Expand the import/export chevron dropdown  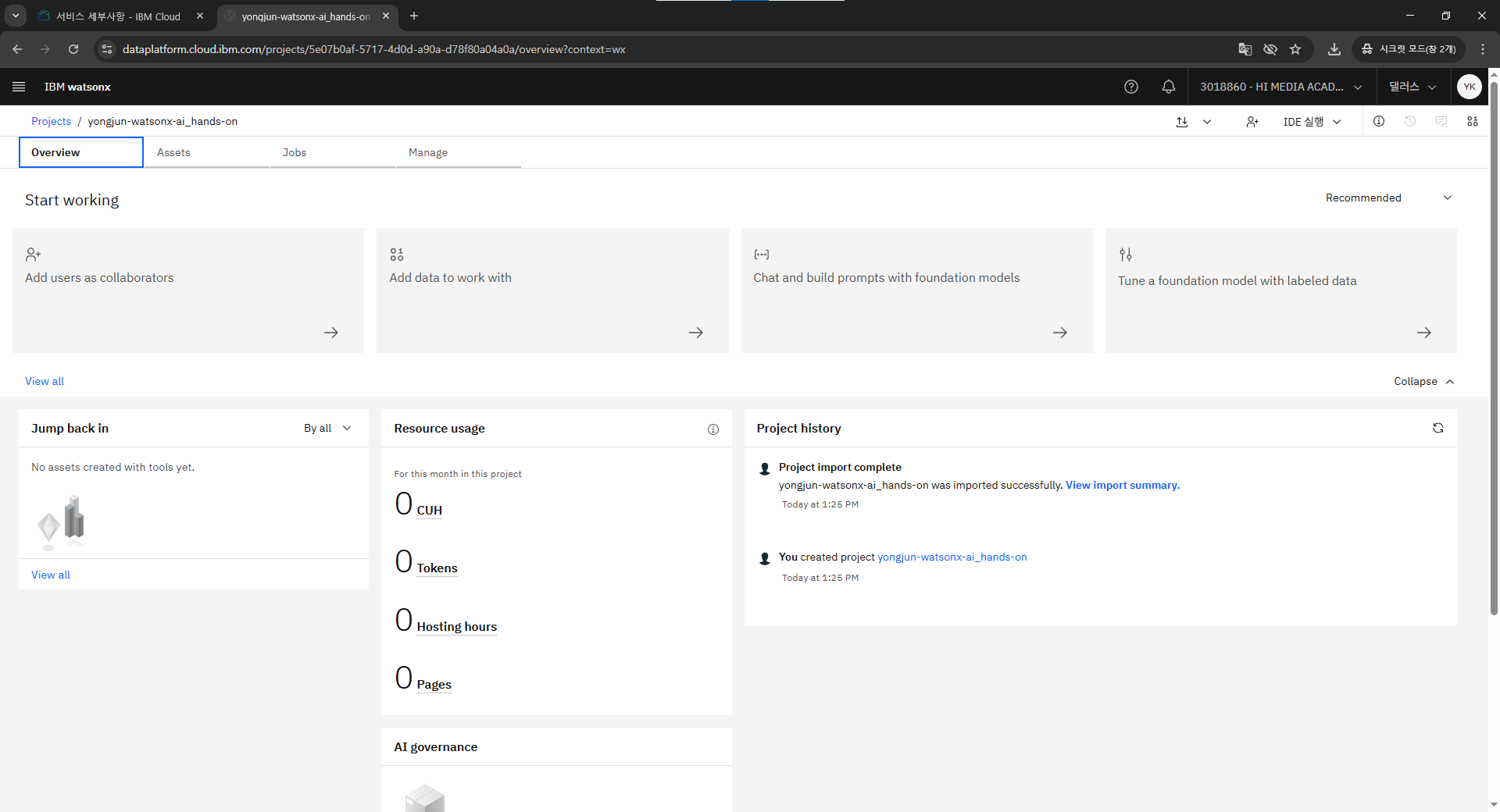[1207, 121]
